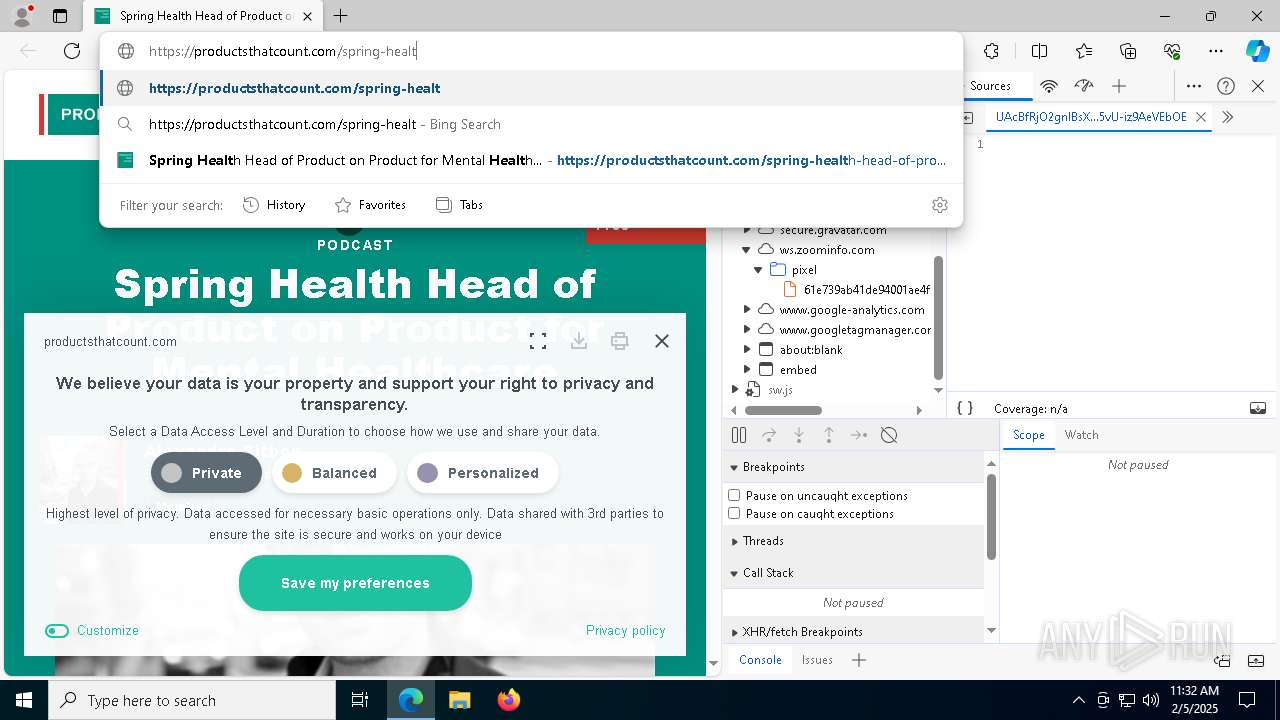Open address bar suggestion settings gear
The width and height of the screenshot is (1280, 720).
pyautogui.click(x=940, y=205)
